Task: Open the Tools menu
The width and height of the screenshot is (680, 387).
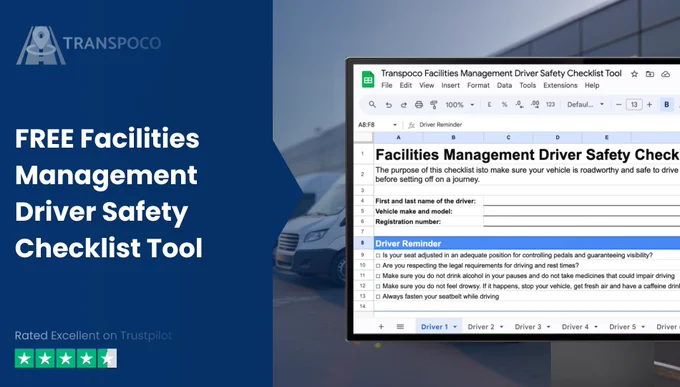Action: pyautogui.click(x=528, y=85)
